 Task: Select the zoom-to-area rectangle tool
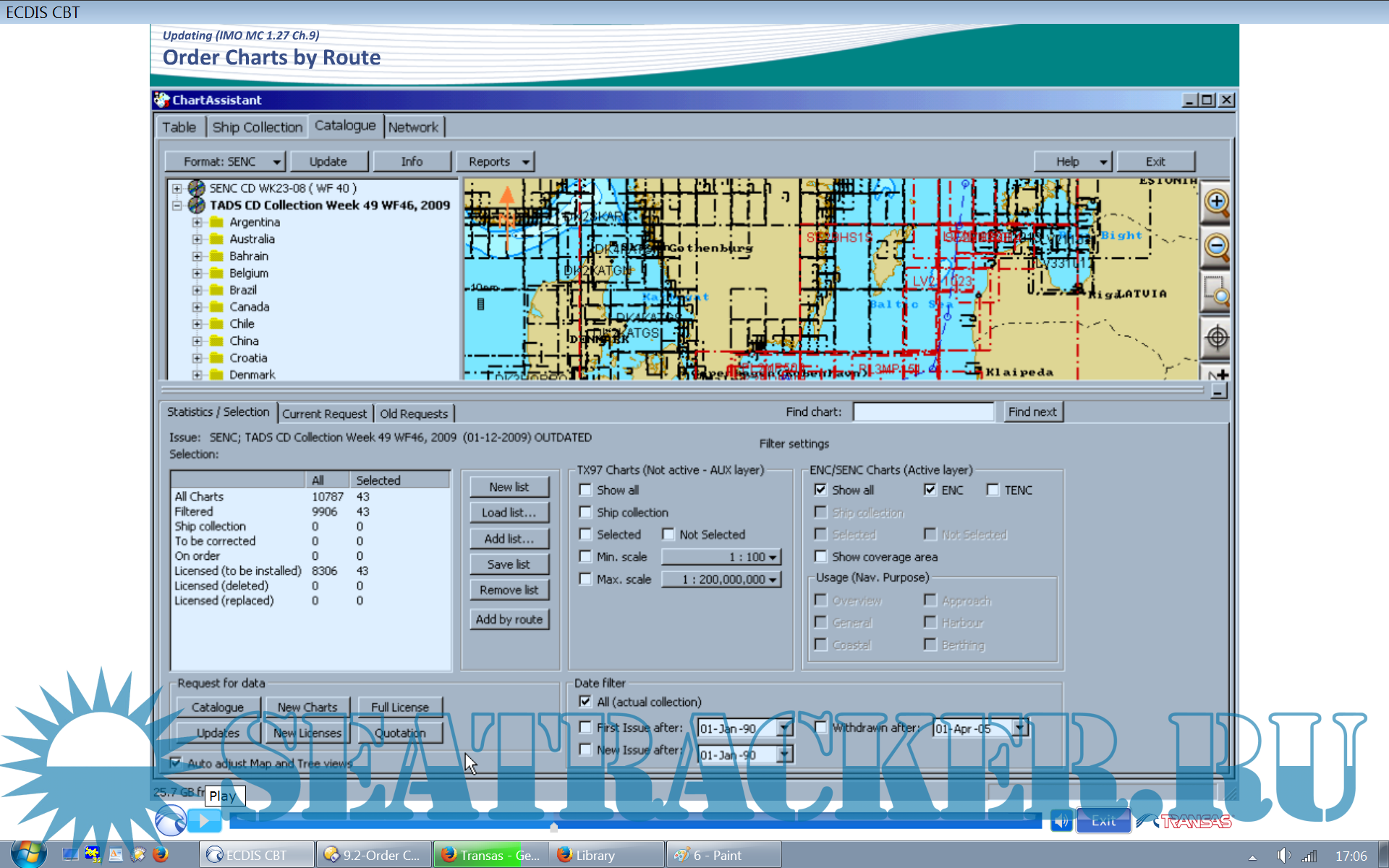[1216, 292]
